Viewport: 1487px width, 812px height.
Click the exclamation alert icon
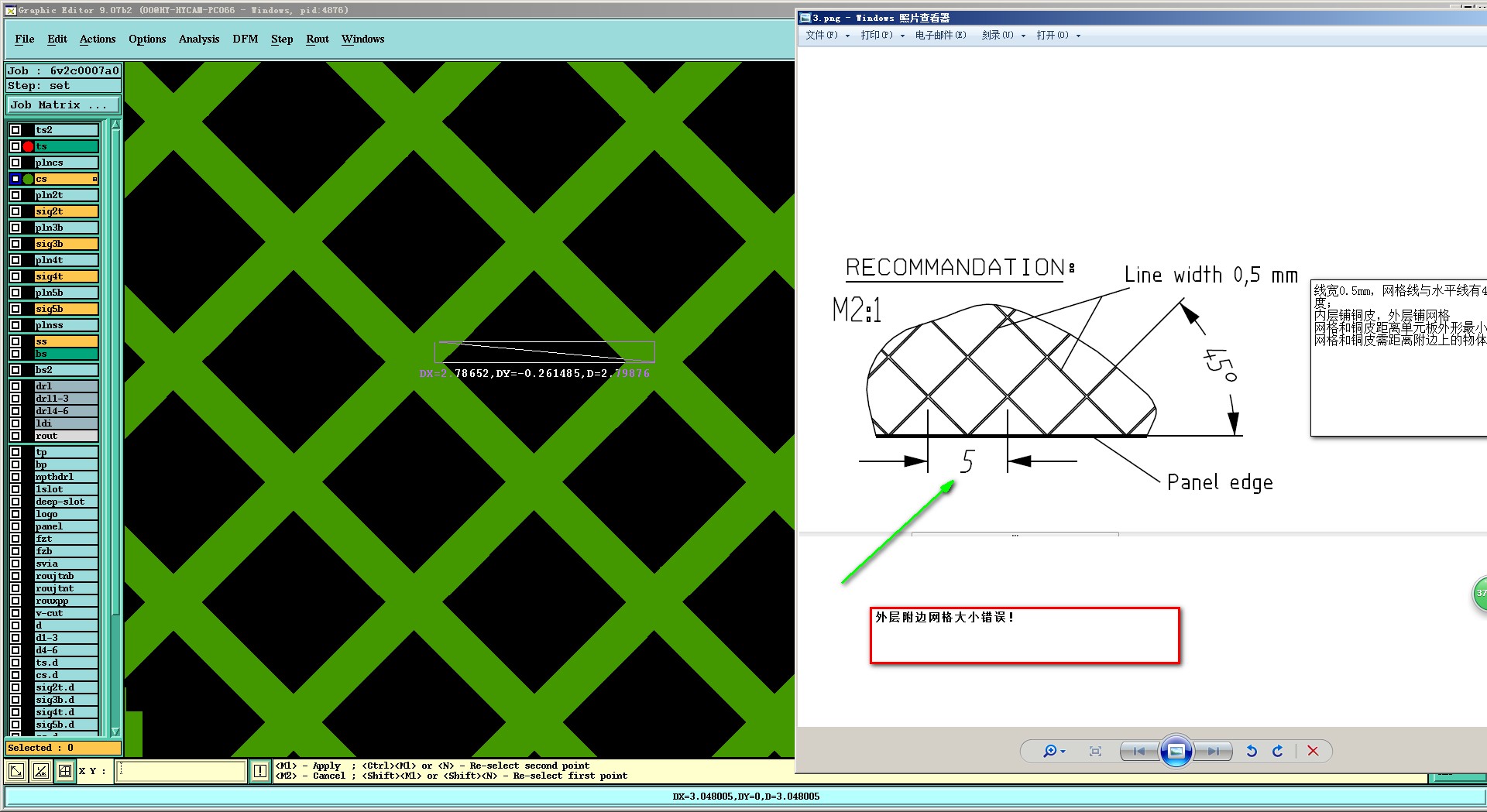coord(260,771)
